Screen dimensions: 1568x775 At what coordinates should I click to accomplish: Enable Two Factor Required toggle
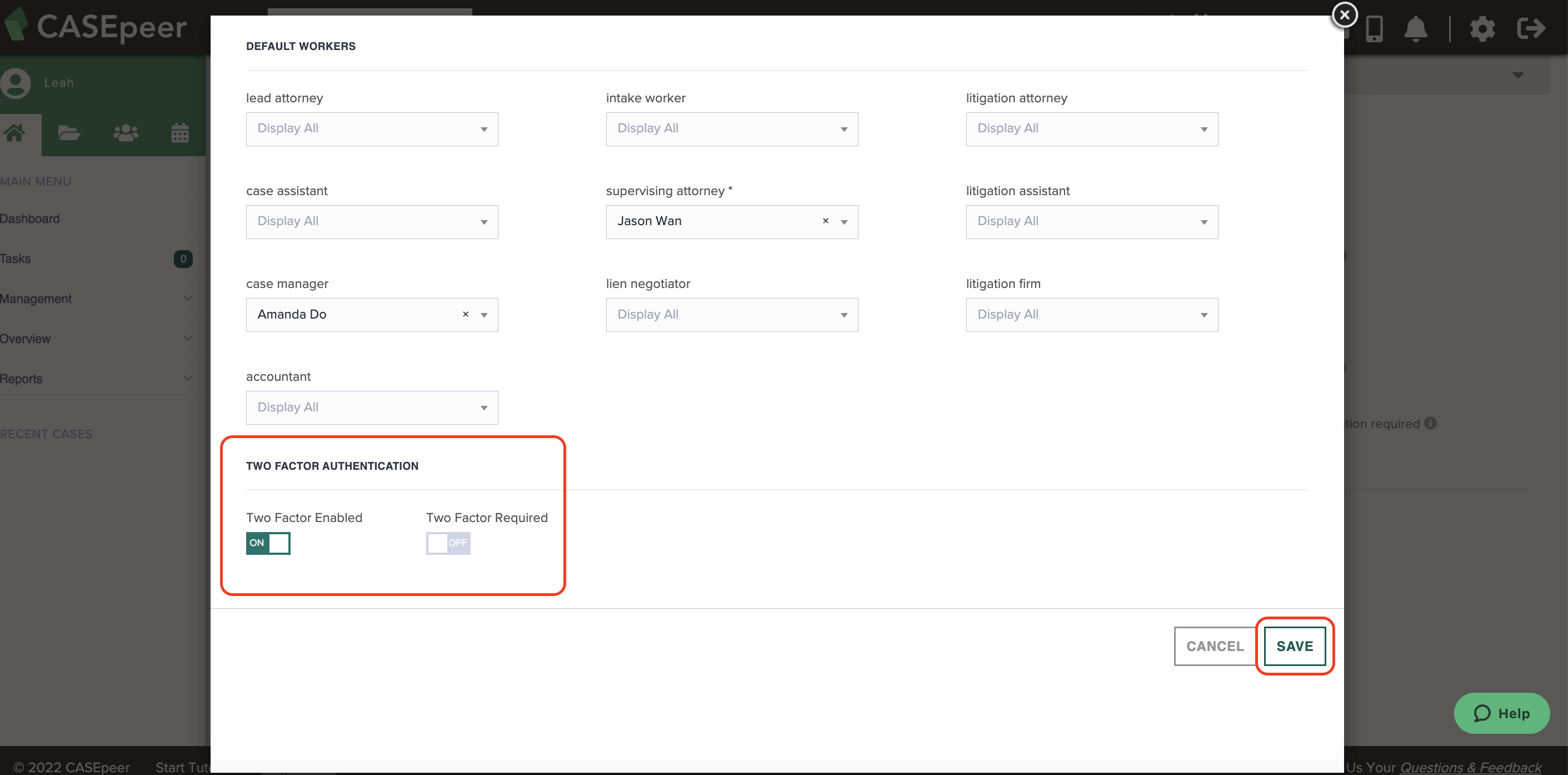pos(448,543)
